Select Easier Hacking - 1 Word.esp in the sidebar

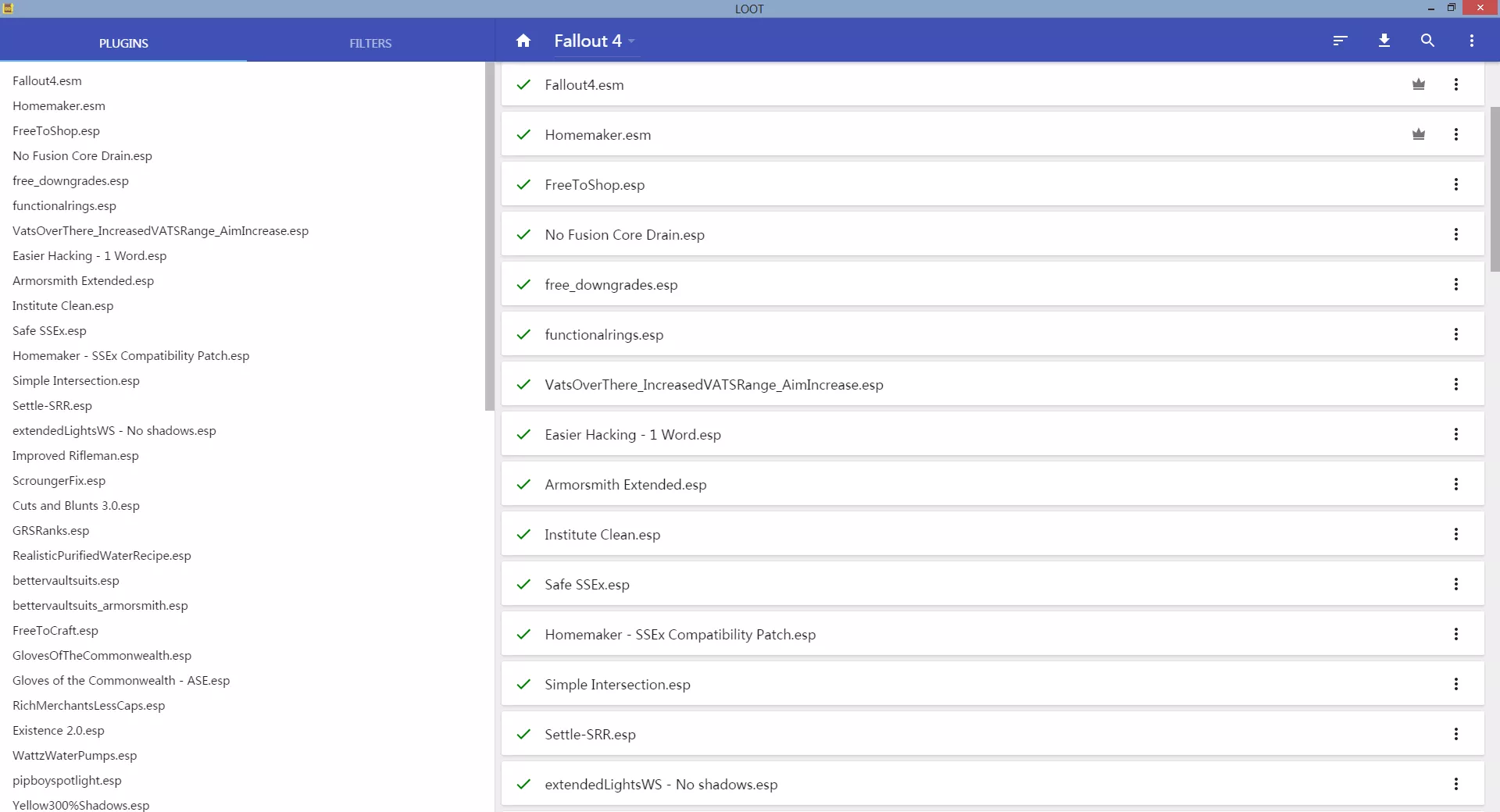[x=89, y=255]
